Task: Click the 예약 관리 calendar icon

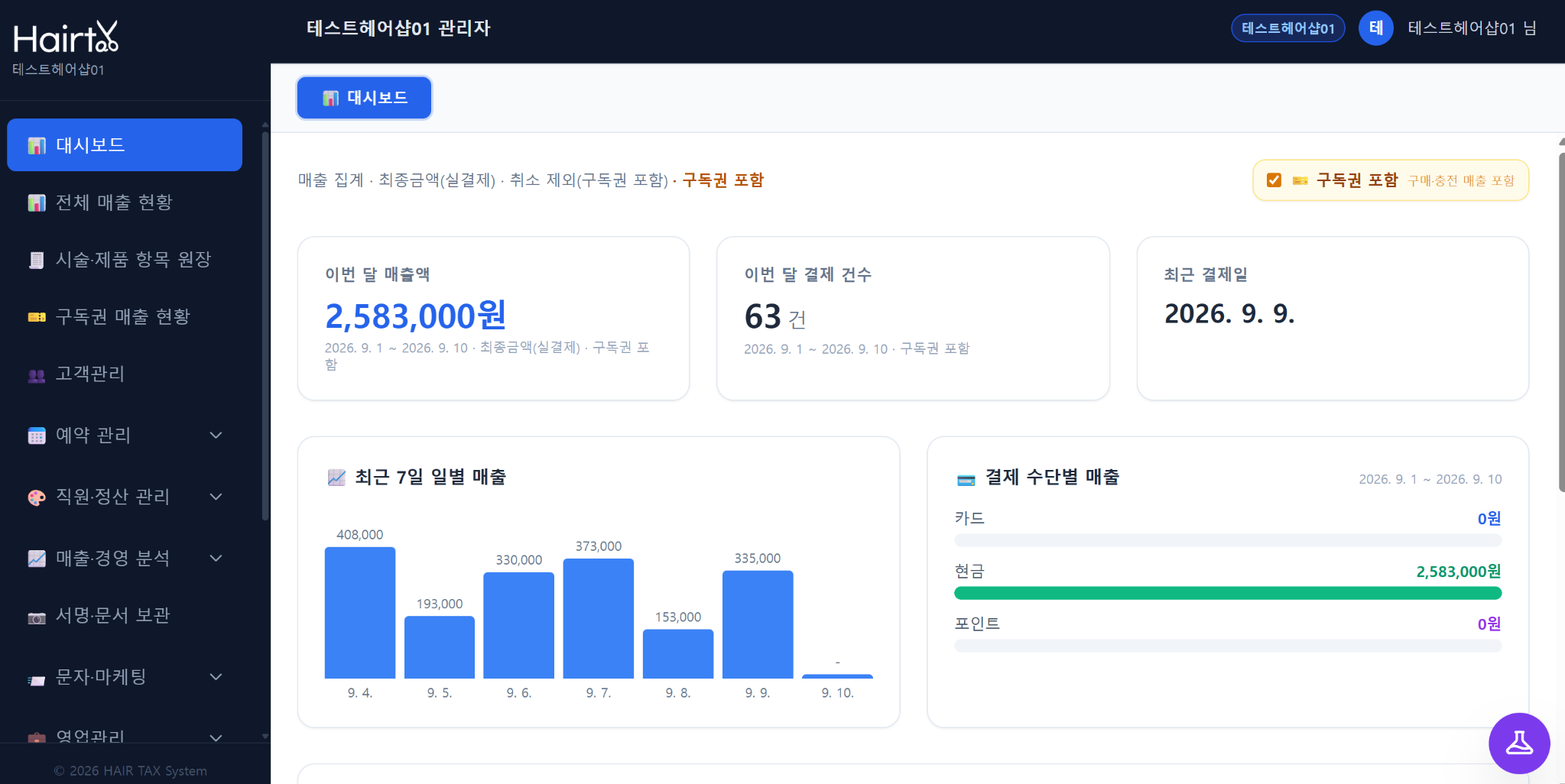Action: pos(37,436)
